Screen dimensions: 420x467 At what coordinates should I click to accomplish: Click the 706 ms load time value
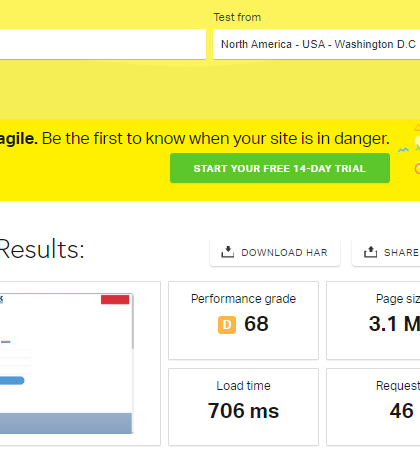click(x=243, y=411)
